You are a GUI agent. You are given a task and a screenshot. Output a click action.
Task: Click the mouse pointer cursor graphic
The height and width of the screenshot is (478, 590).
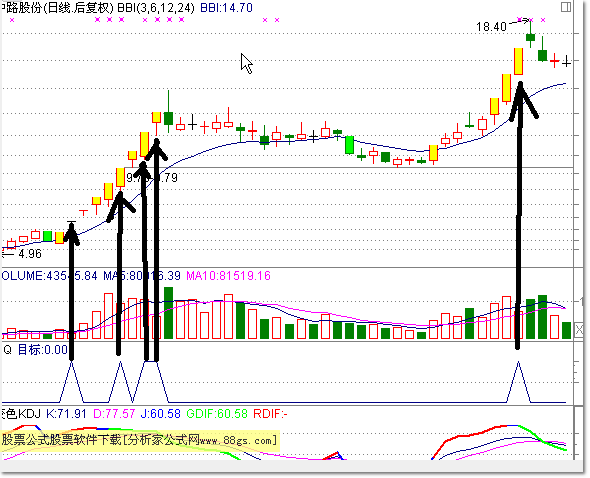(x=246, y=63)
